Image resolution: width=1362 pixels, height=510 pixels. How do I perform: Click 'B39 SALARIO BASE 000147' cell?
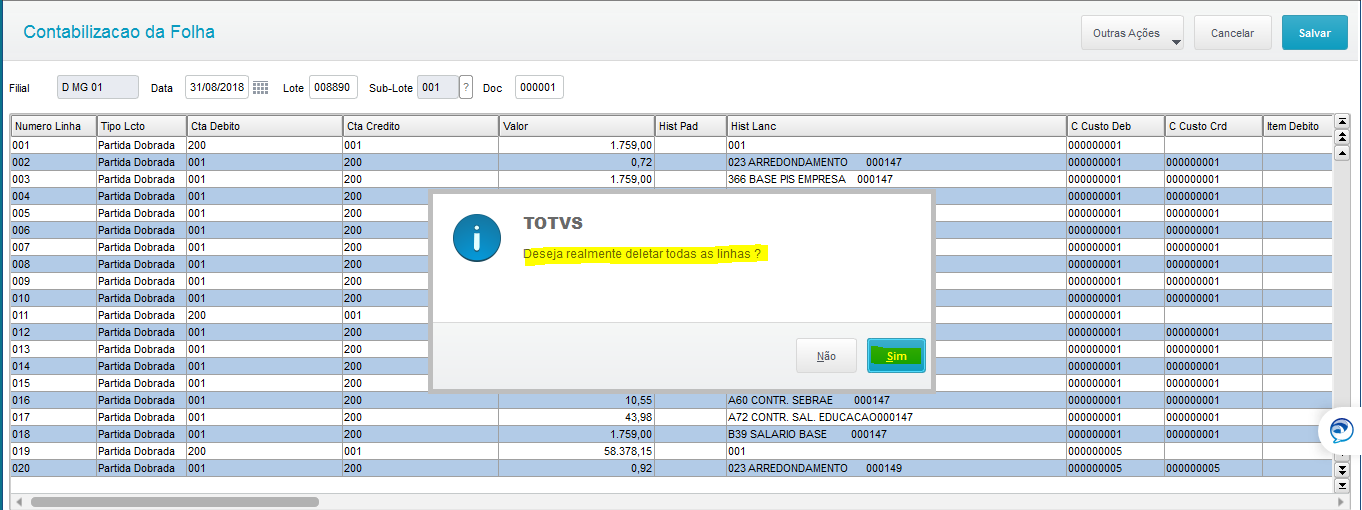(896, 434)
